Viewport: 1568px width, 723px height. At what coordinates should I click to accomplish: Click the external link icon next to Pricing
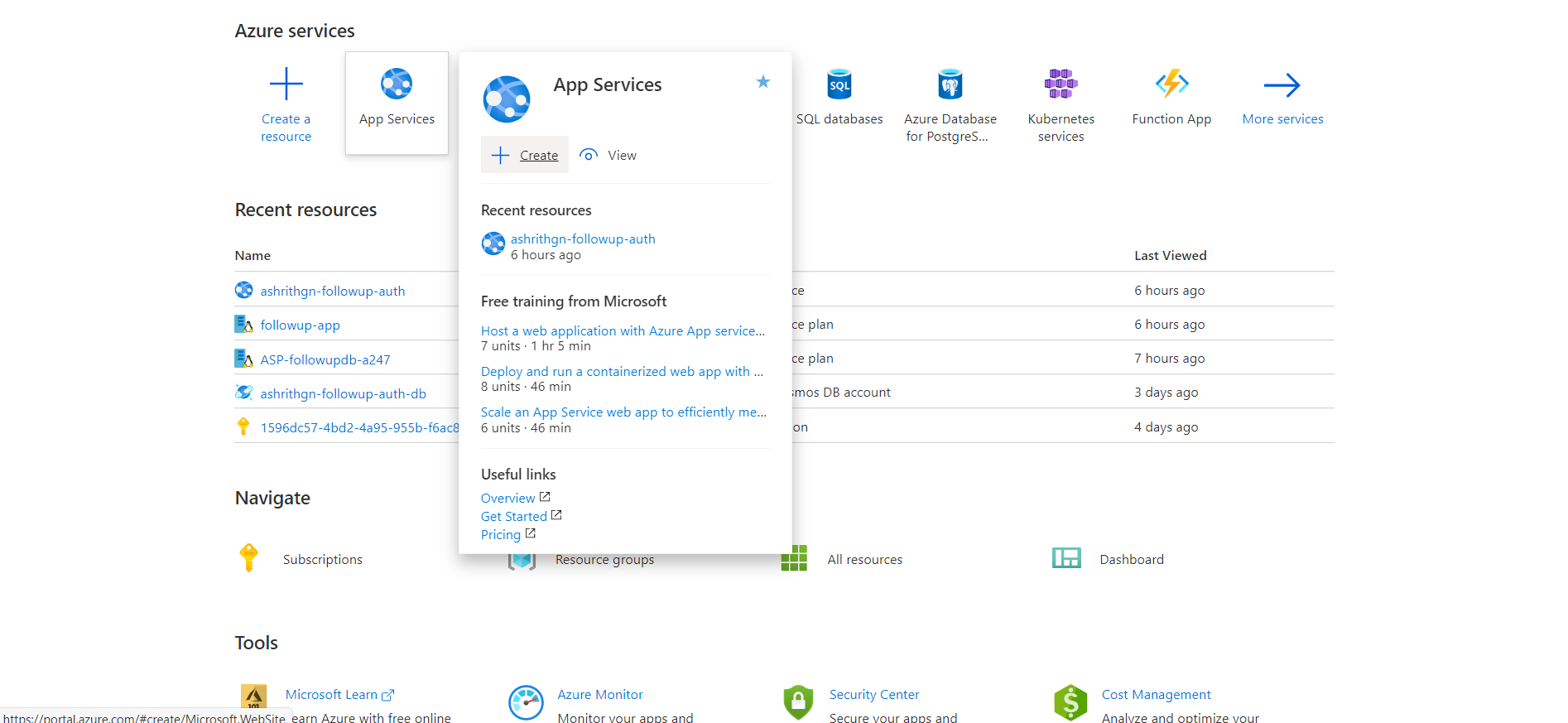(x=531, y=533)
